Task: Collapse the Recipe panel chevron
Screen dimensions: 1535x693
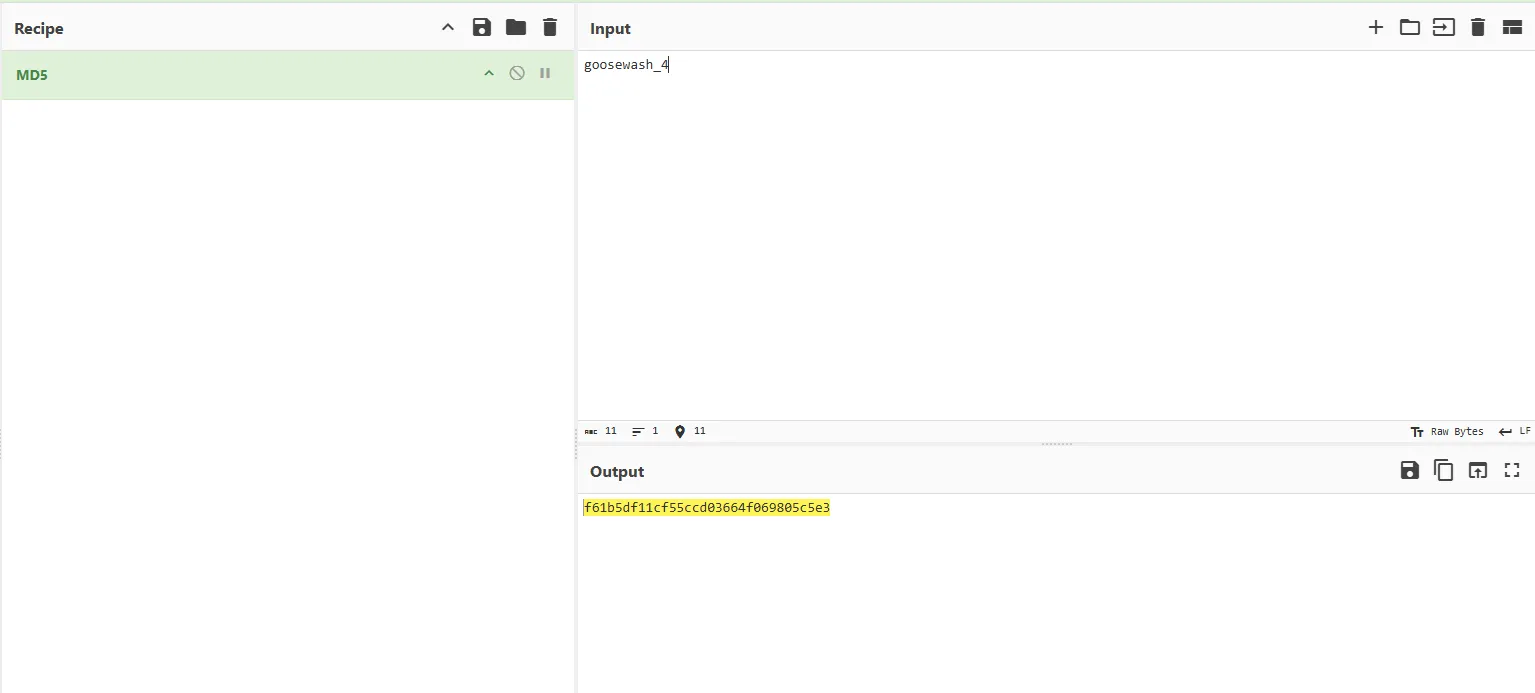Action: [x=448, y=28]
